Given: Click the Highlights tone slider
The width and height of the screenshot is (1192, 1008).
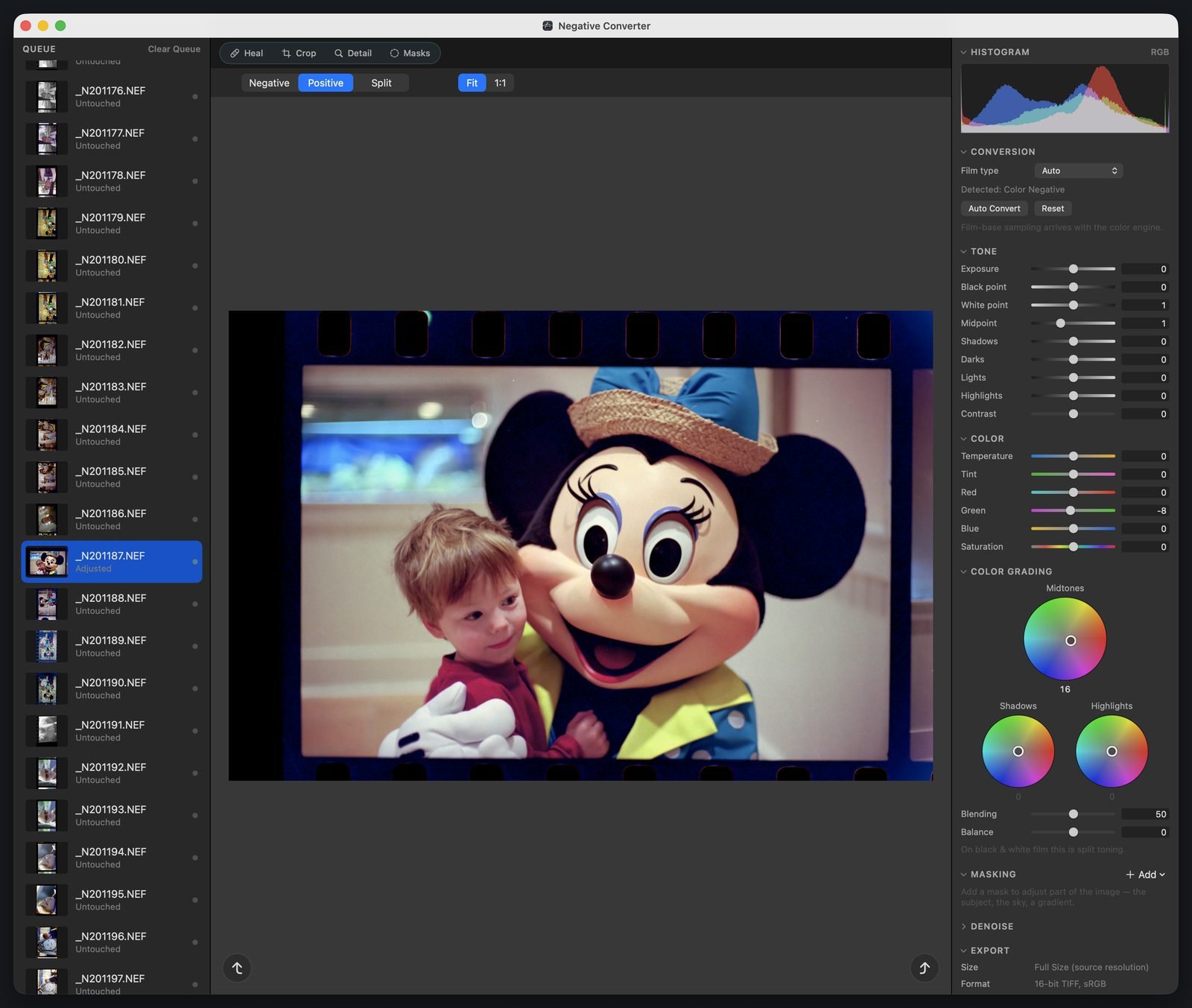Looking at the screenshot, I should tap(1073, 396).
